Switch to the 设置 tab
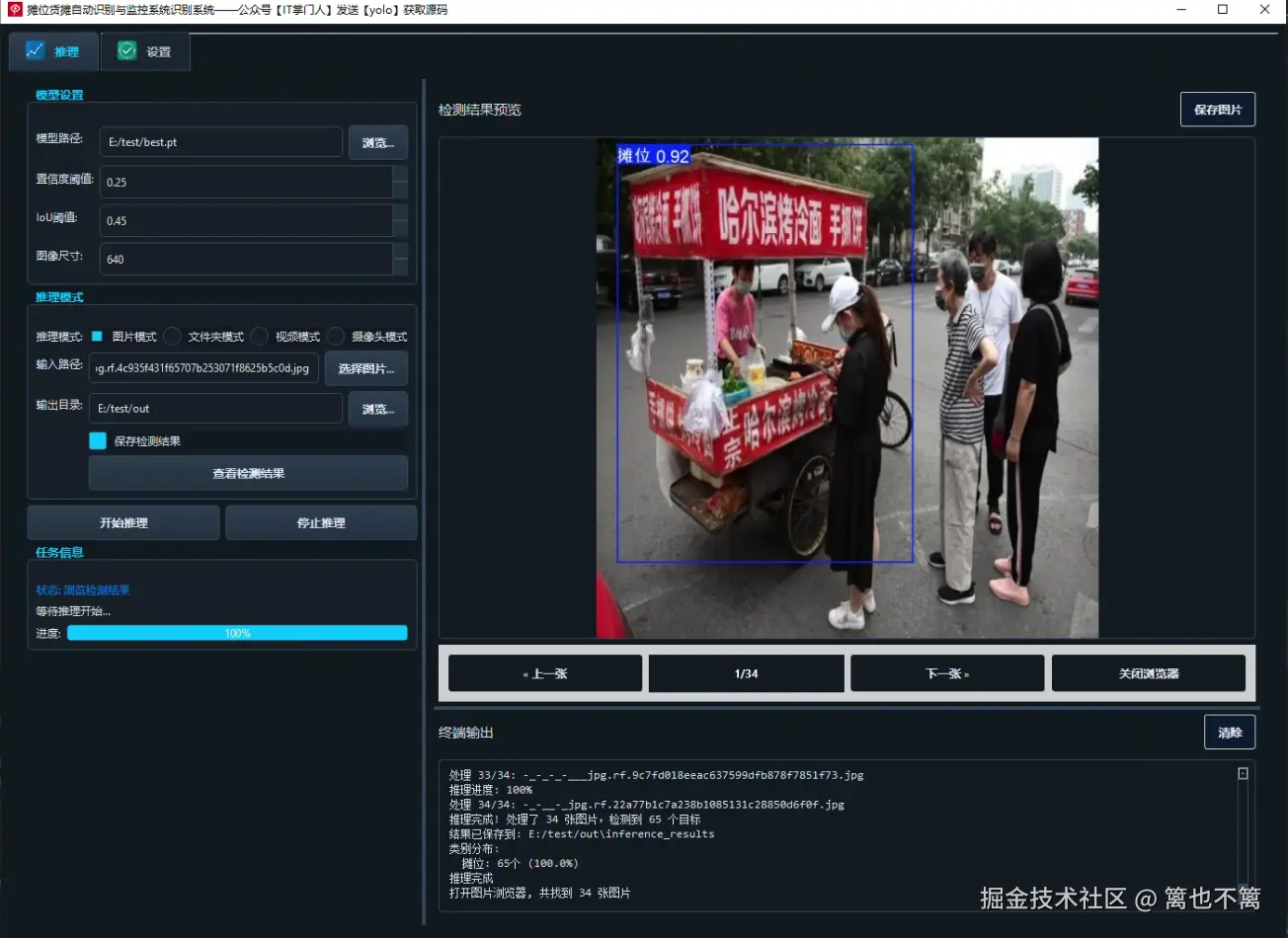 coord(144,51)
